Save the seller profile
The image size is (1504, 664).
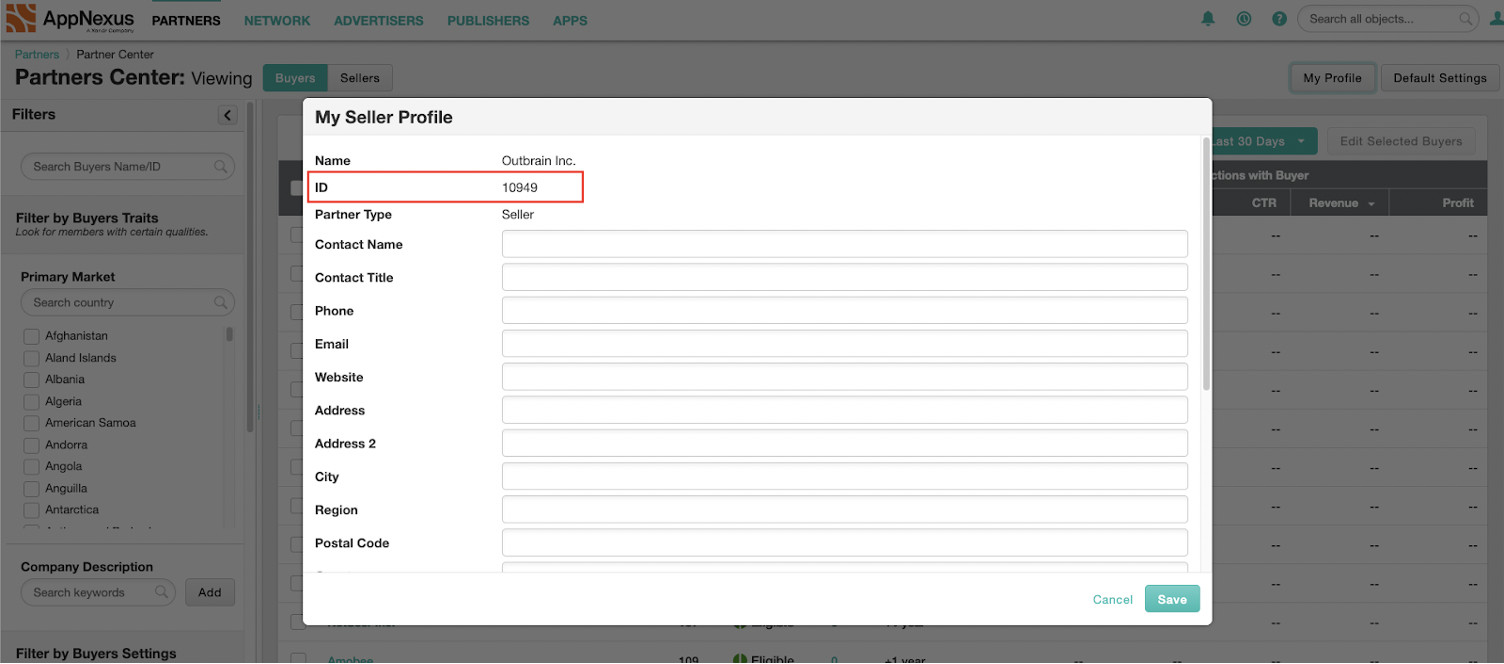[x=1171, y=599]
